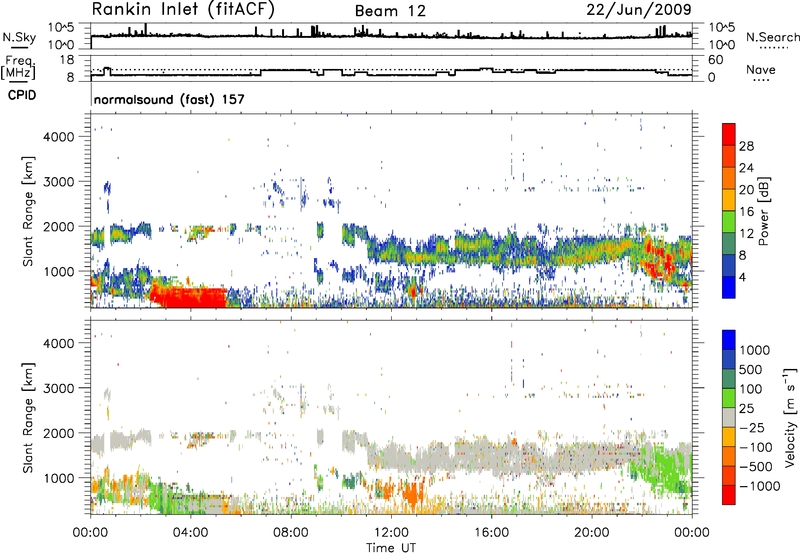Click the '04:00' time tick label
Image resolution: width=800 pixels, height=554 pixels.
(190, 533)
